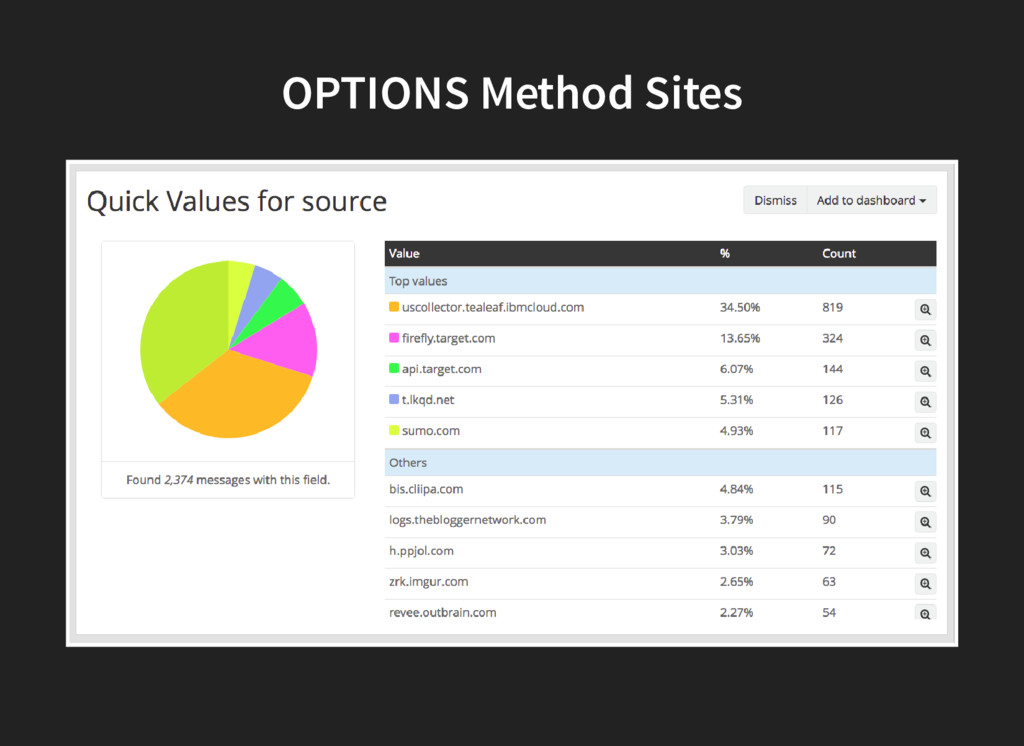Click the orange swatch next to uscollector.tealeaf.ibmcloud.com
Viewport: 1024px width, 746px height.
click(394, 307)
